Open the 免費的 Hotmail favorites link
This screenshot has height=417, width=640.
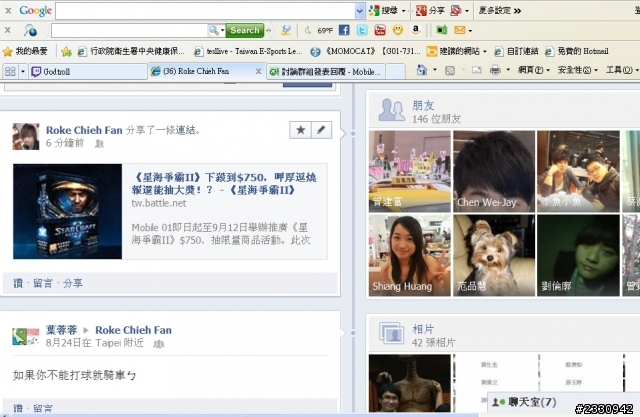point(577,51)
